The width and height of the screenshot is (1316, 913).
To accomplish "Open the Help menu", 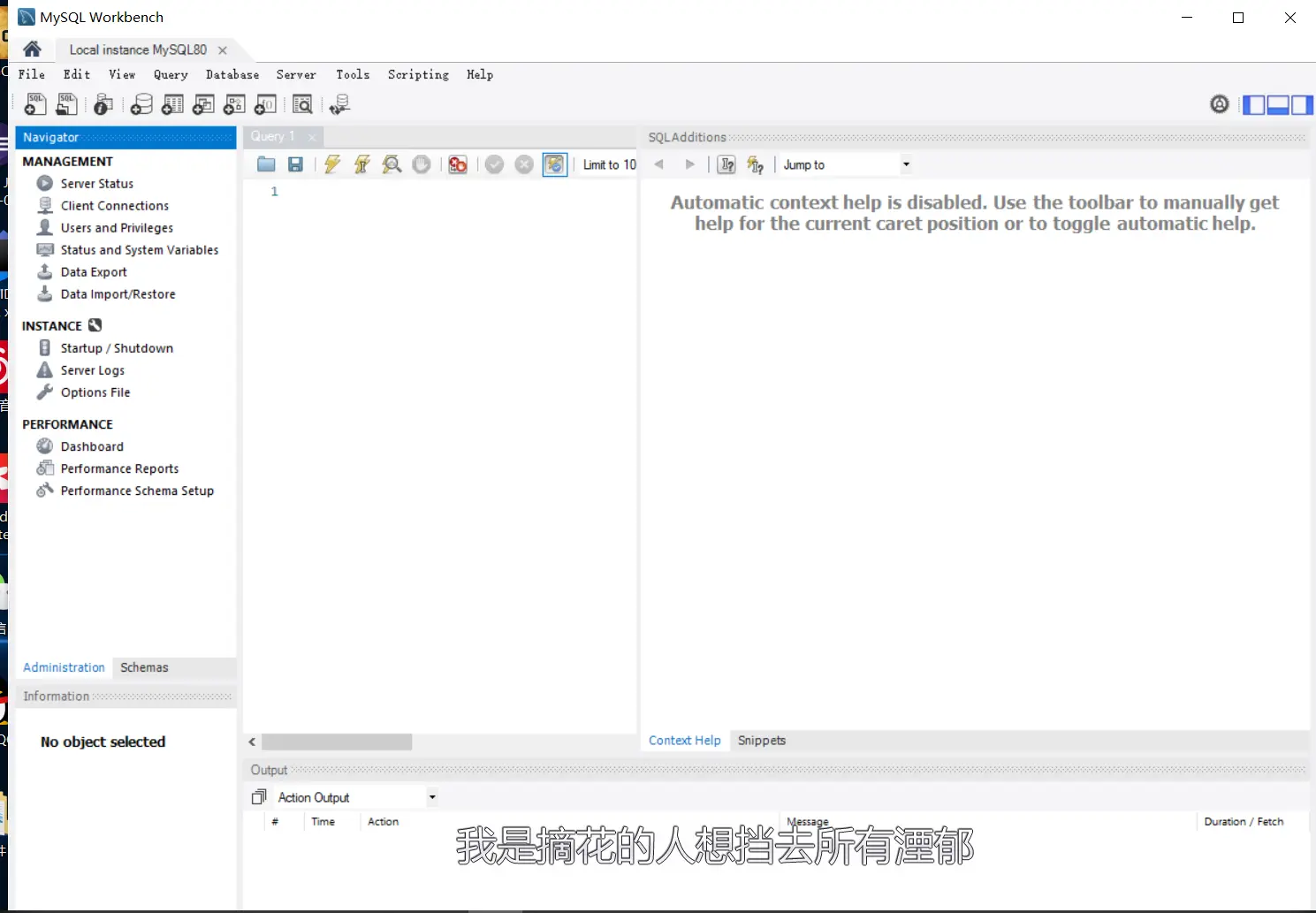I will click(480, 74).
